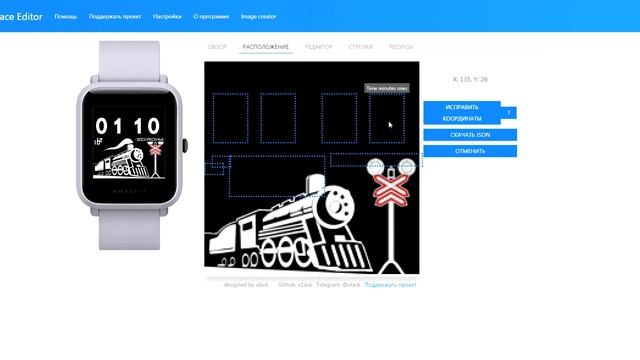The height and width of the screenshot is (360, 640).
Task: Click the Скачать JSON button
Action: click(470, 135)
